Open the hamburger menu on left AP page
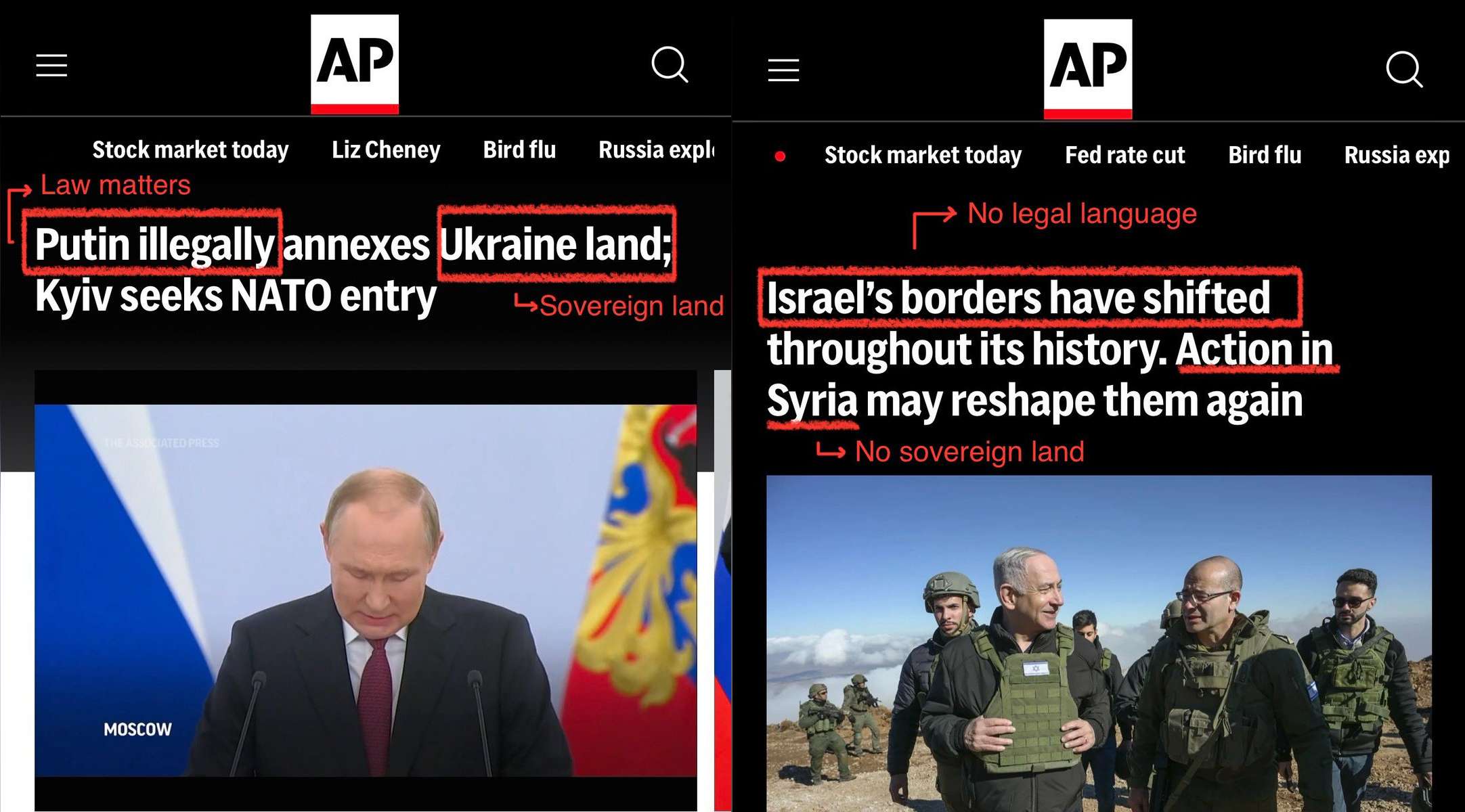 click(51, 66)
